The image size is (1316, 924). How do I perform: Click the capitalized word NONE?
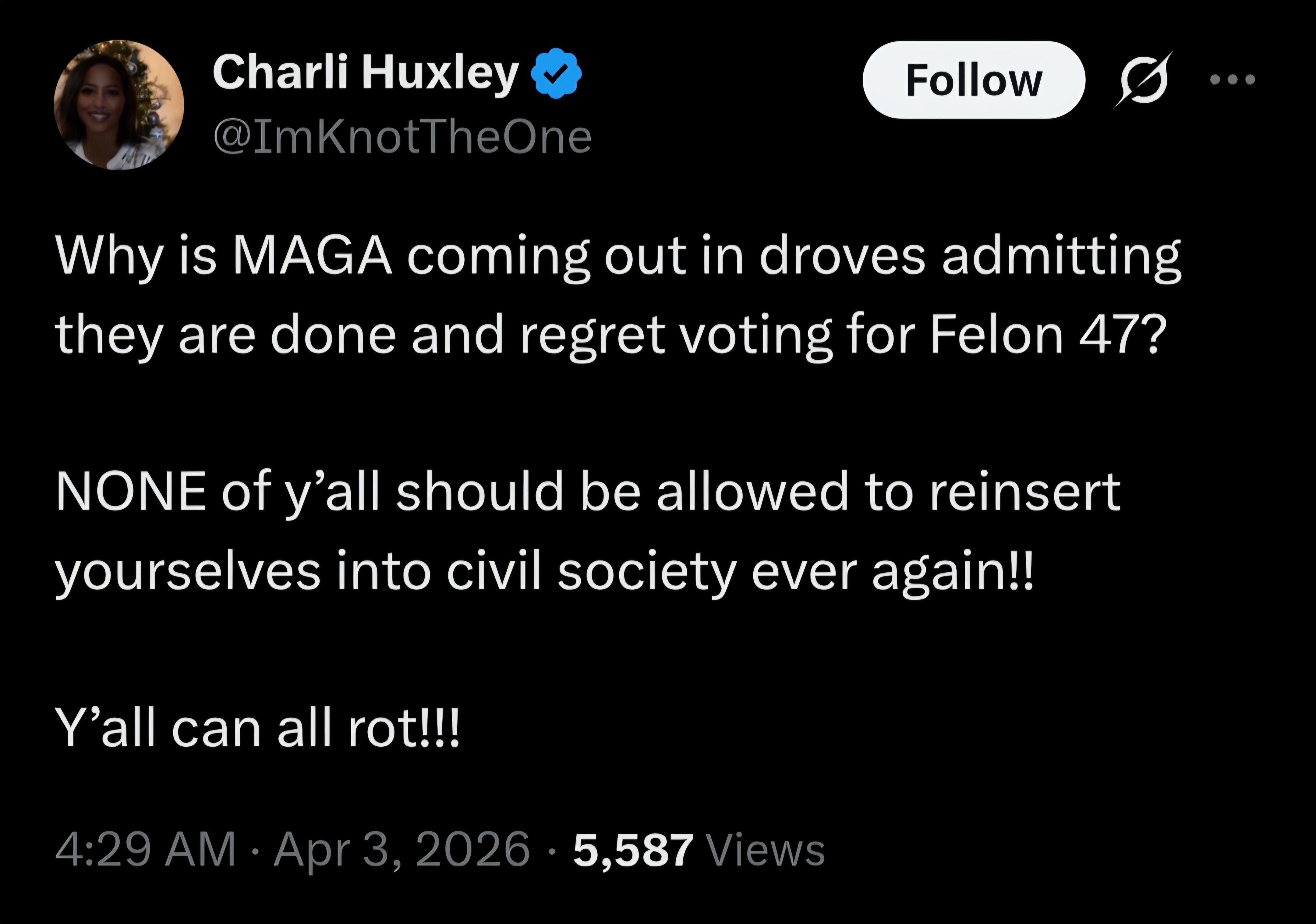[x=131, y=492]
